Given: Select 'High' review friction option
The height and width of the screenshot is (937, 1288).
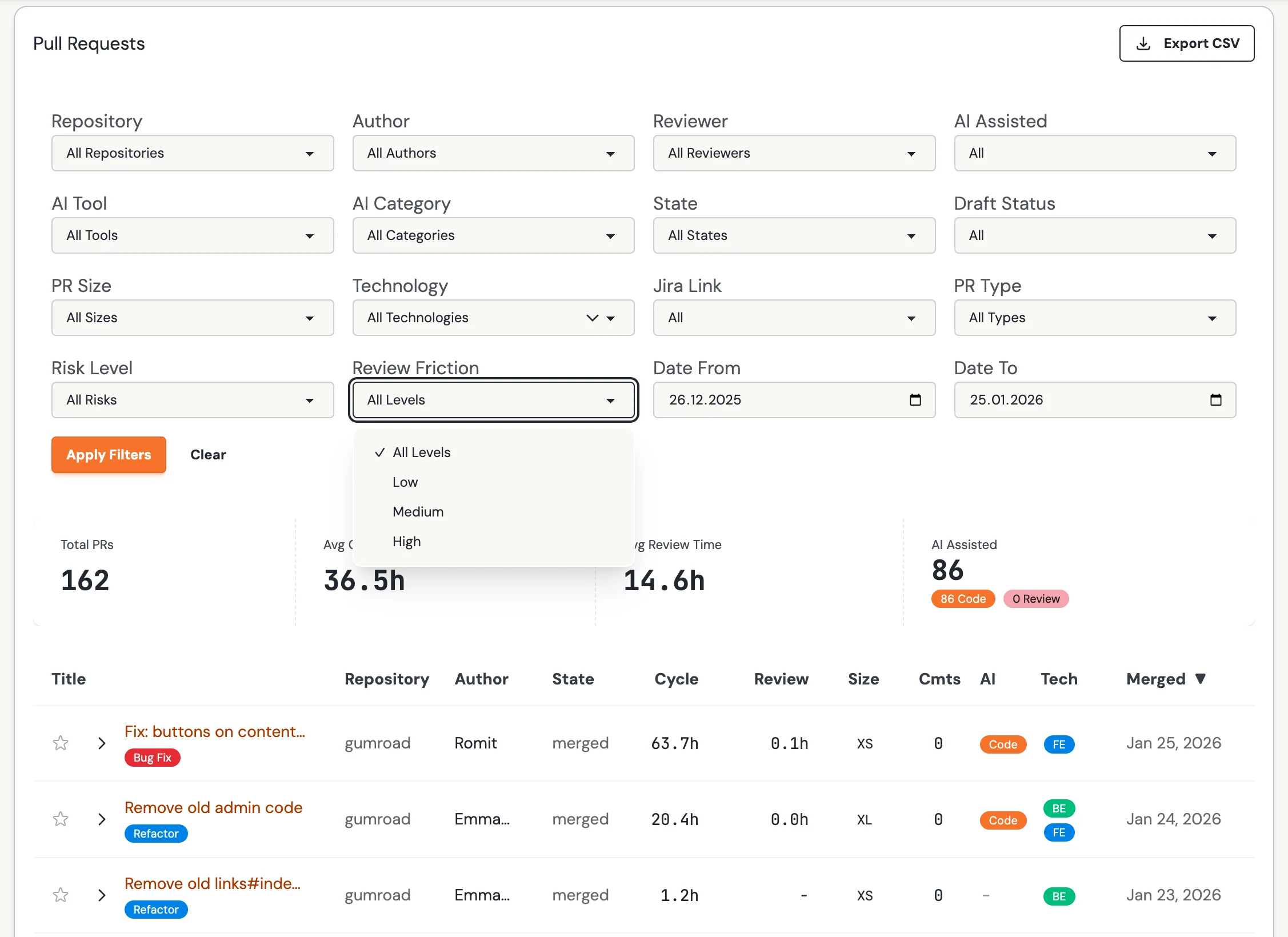Looking at the screenshot, I should [x=493, y=542].
